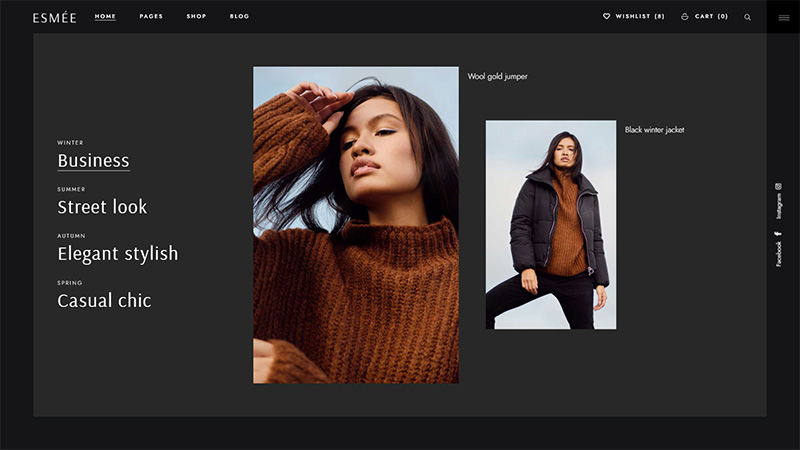Open the large brown sweater photo
The image size is (800, 450).
[x=355, y=225]
